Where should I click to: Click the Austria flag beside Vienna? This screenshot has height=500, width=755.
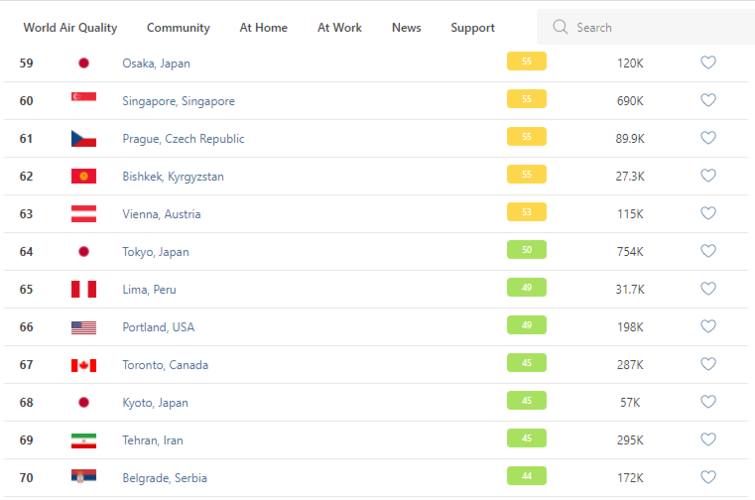83,214
